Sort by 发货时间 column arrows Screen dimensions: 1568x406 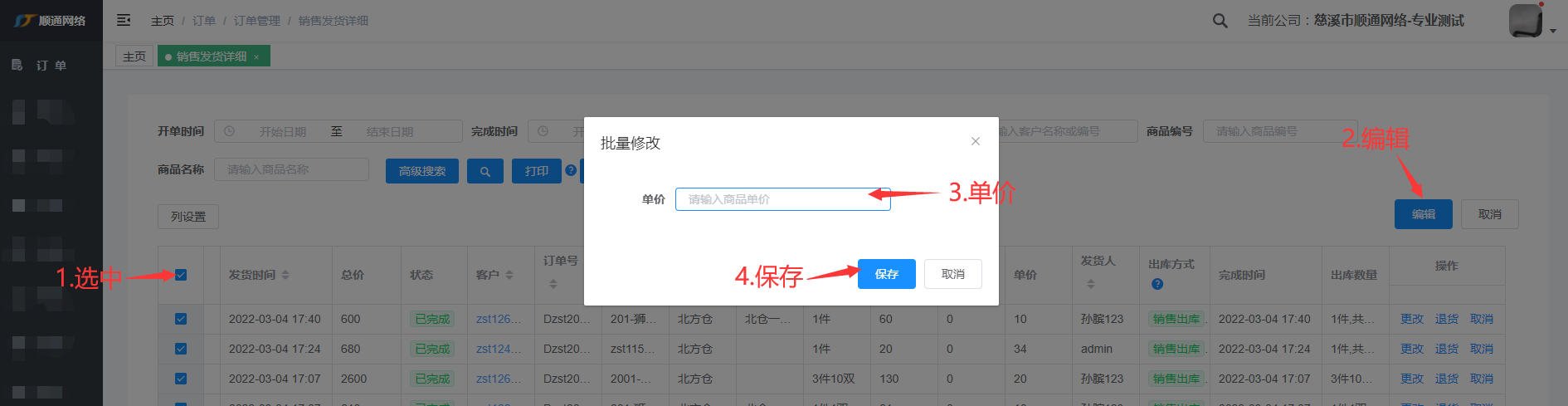tap(285, 275)
